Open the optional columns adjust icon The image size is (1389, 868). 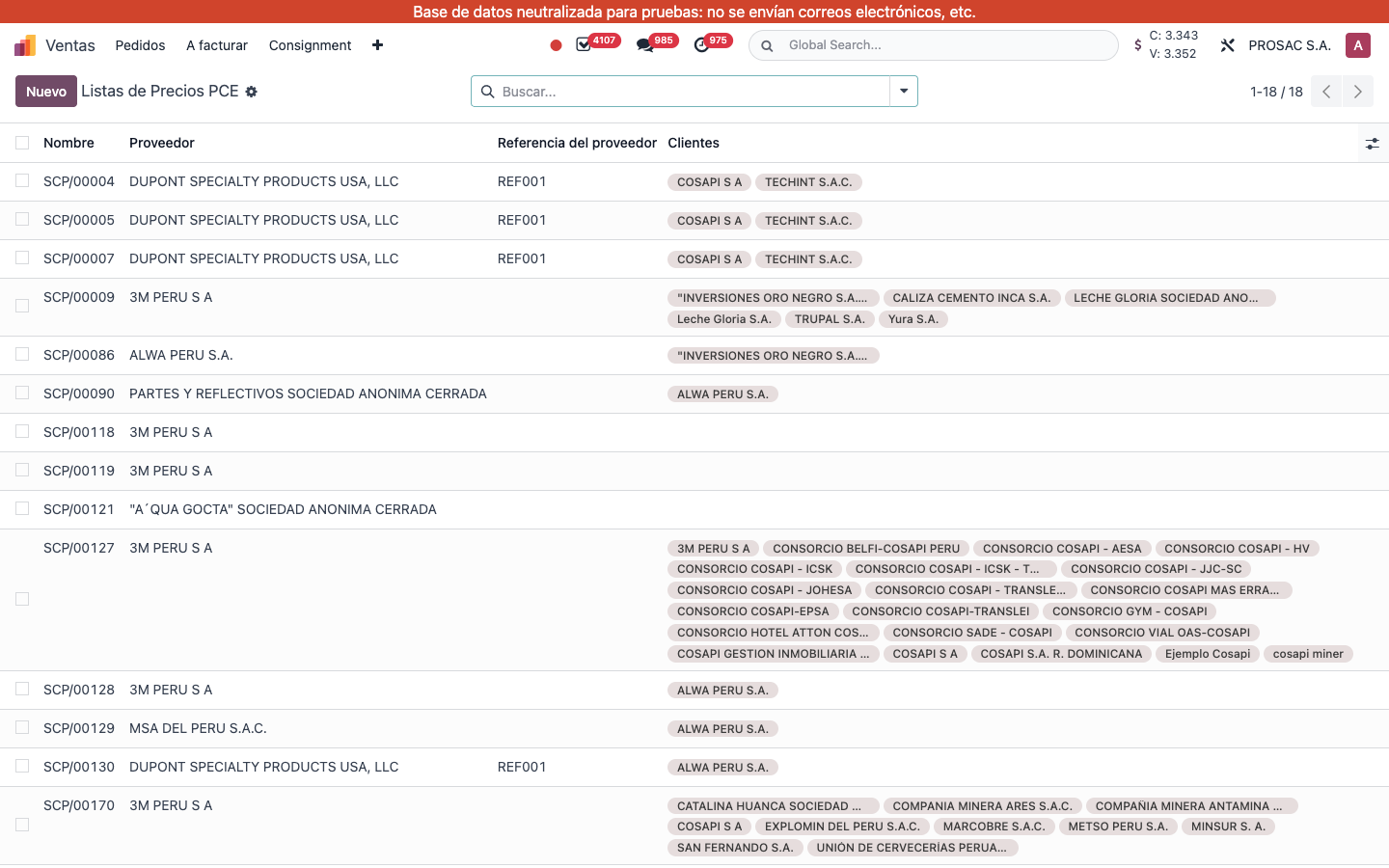pyautogui.click(x=1372, y=144)
